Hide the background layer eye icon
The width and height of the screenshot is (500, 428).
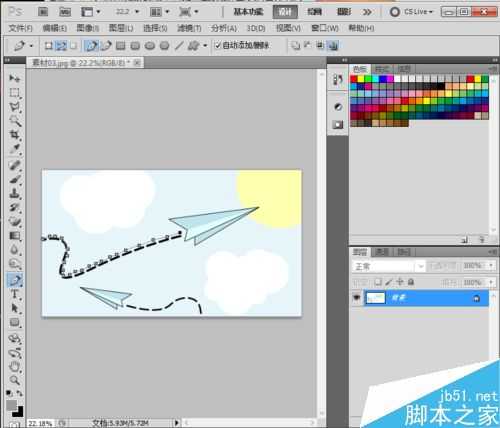[x=356, y=298]
